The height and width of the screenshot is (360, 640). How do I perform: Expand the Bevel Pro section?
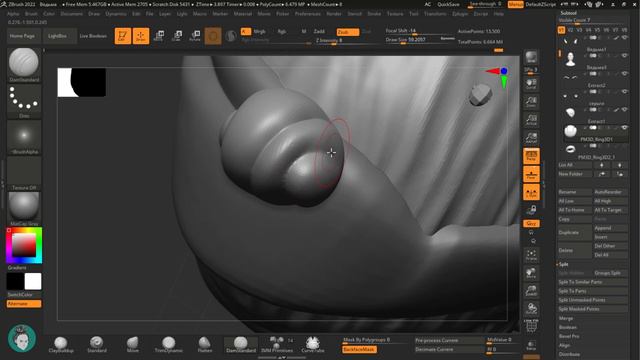click(x=569, y=336)
